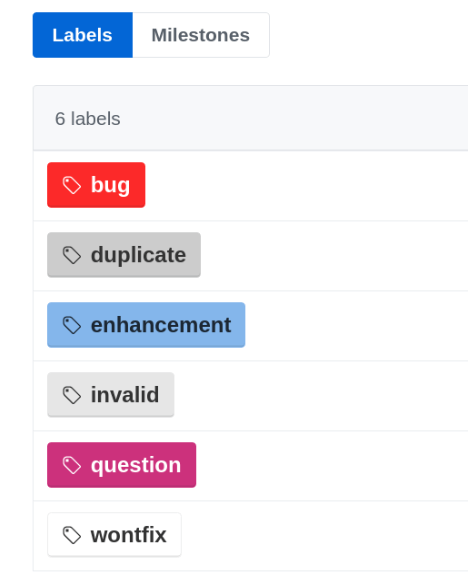Click the tag icon in the question label
This screenshot has height=580, width=468.
(71, 465)
